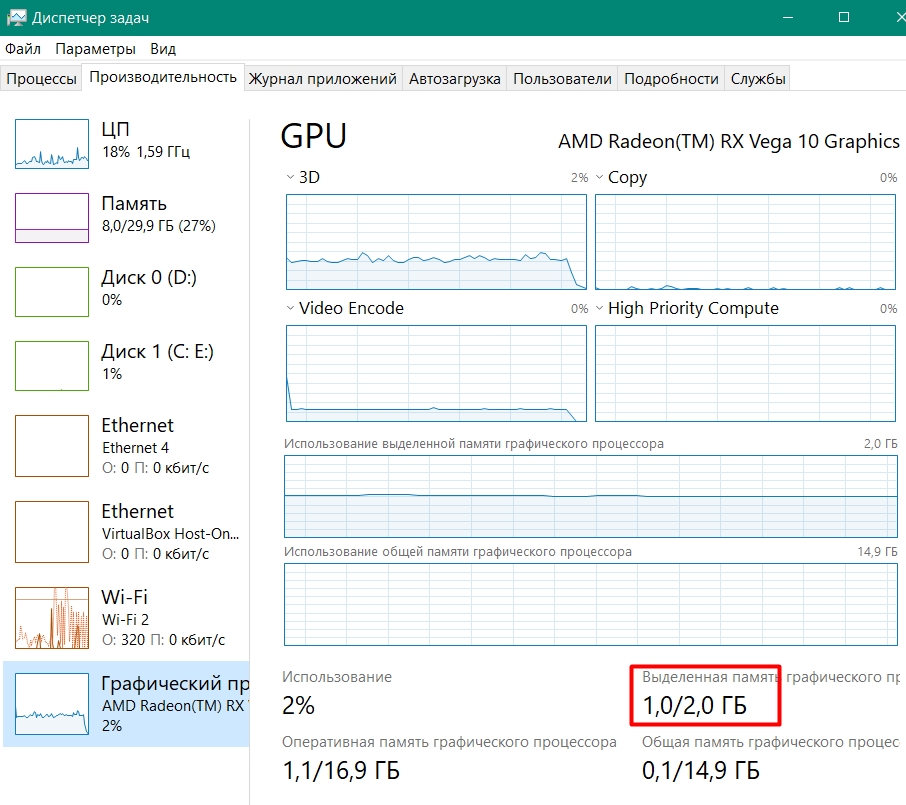This screenshot has width=906, height=805.
Task: Open the Вид menu
Action: pos(163,48)
